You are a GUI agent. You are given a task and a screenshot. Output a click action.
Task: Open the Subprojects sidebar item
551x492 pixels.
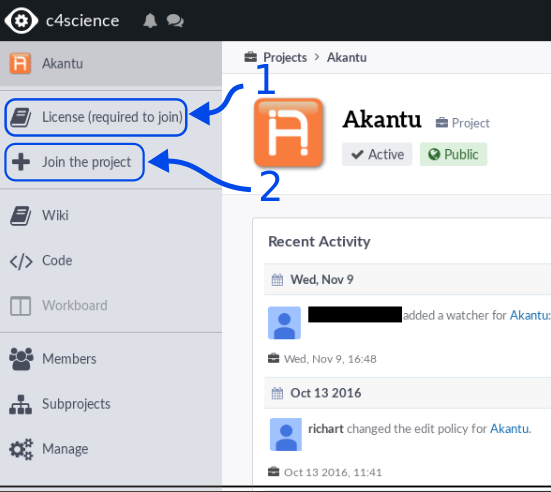76,404
